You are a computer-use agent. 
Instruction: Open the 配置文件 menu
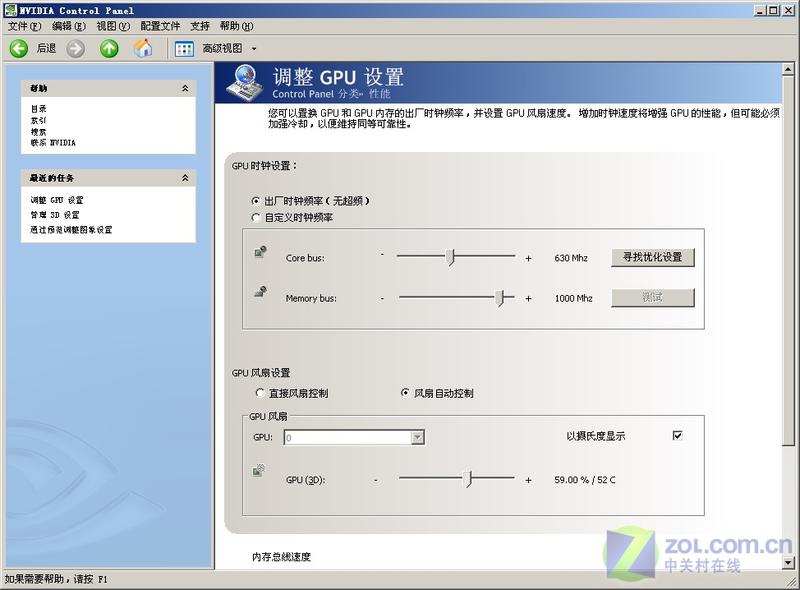(160, 26)
